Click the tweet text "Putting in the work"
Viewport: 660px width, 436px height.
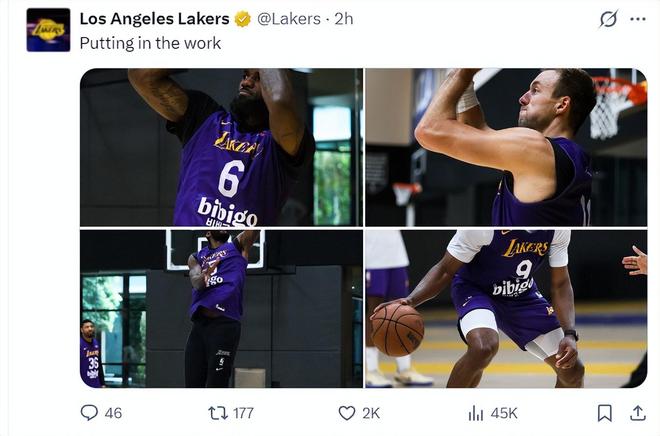pyautogui.click(x=150, y=43)
